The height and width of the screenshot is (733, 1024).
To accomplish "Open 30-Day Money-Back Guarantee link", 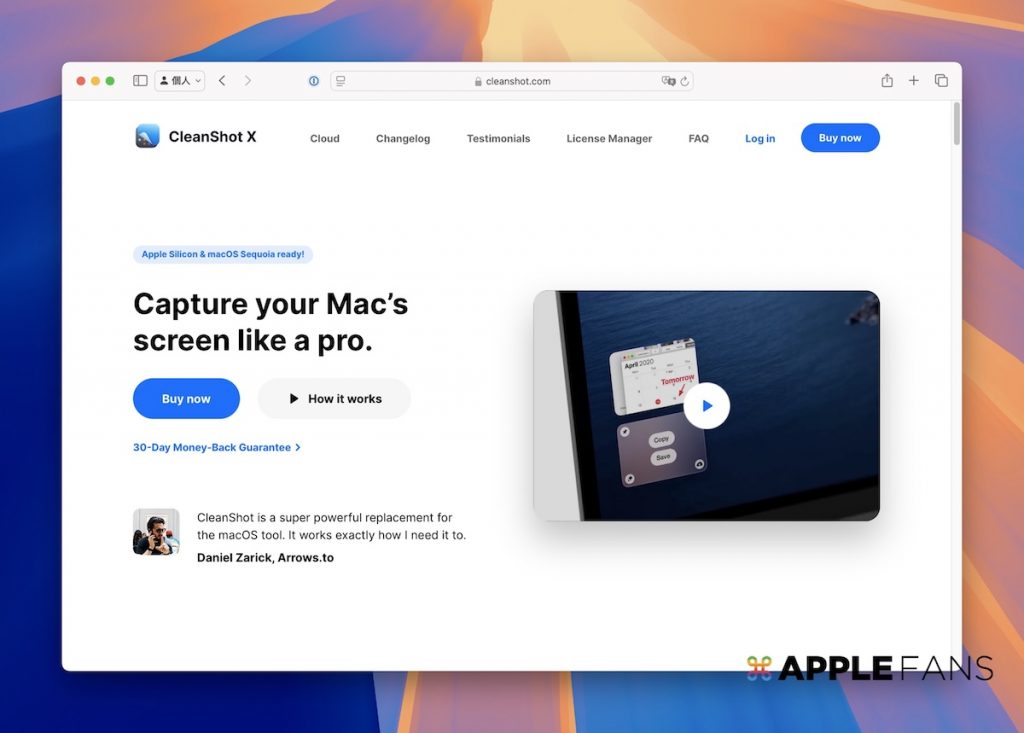I will (216, 448).
